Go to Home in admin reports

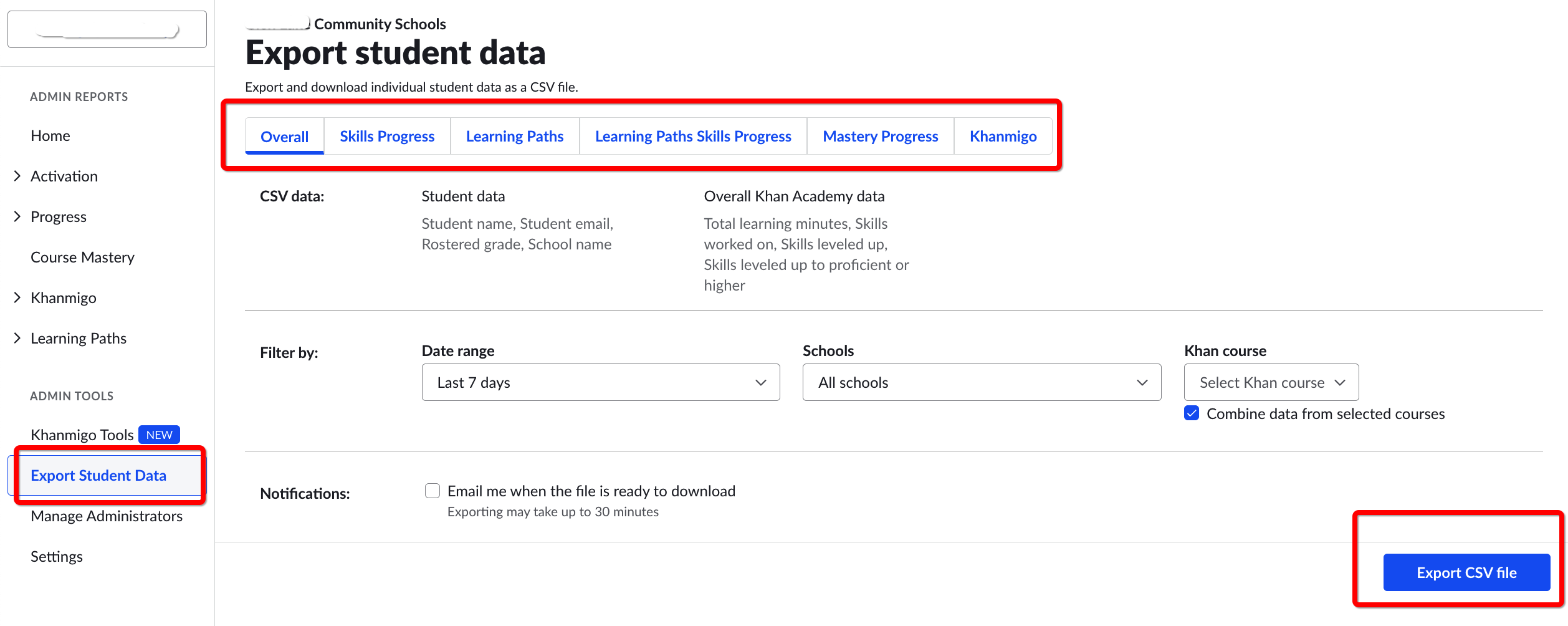50,136
